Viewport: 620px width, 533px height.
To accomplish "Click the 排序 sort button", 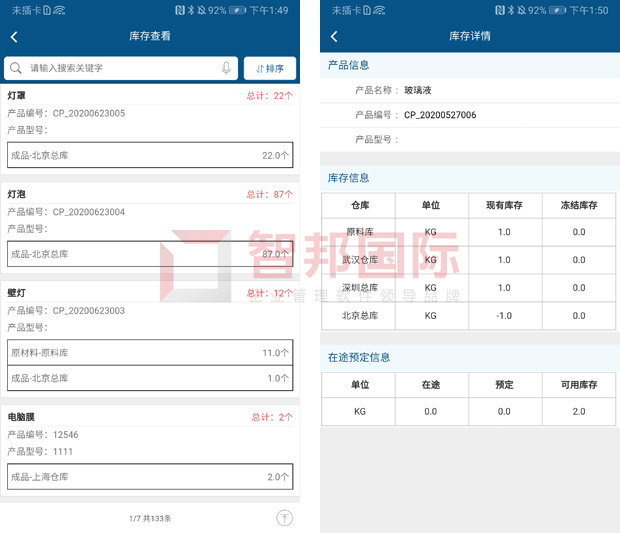I will [270, 68].
